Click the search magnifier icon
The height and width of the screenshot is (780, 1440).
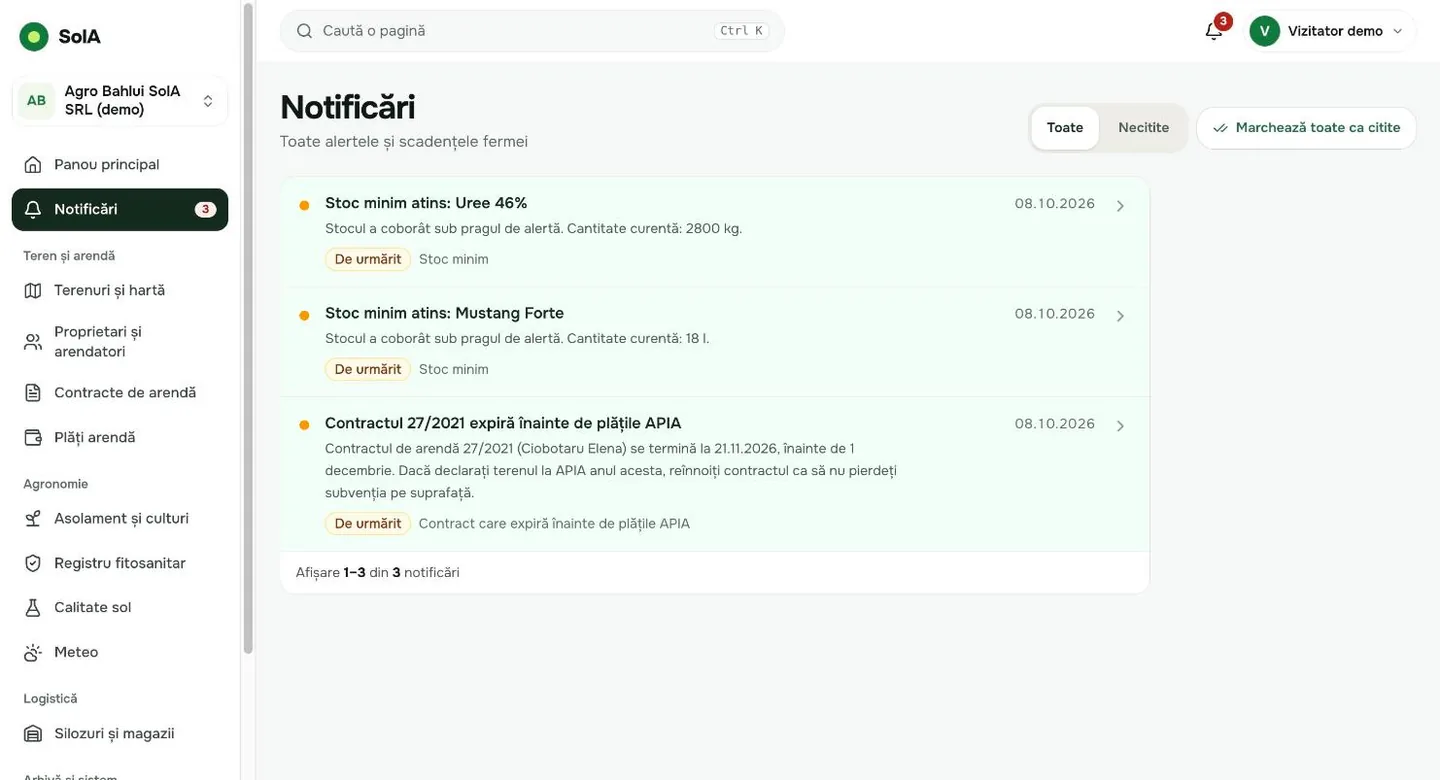(x=304, y=31)
